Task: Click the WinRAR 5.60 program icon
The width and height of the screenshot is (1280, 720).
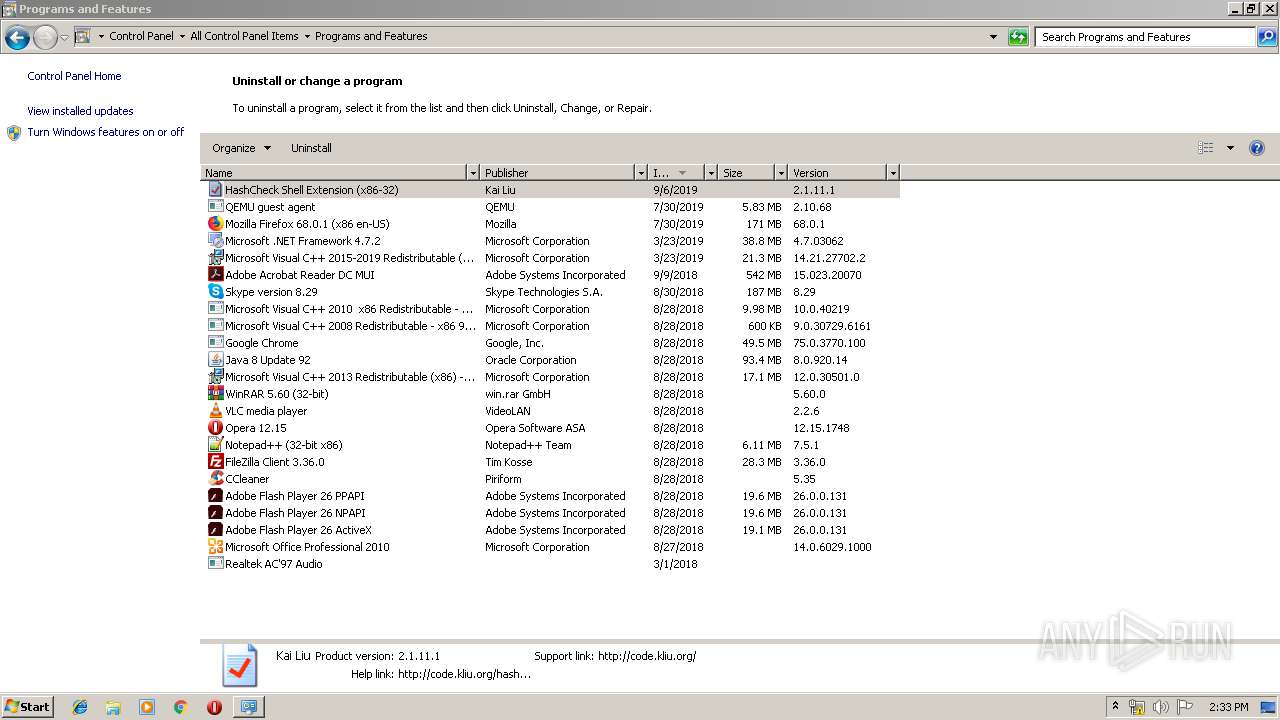Action: [215, 393]
